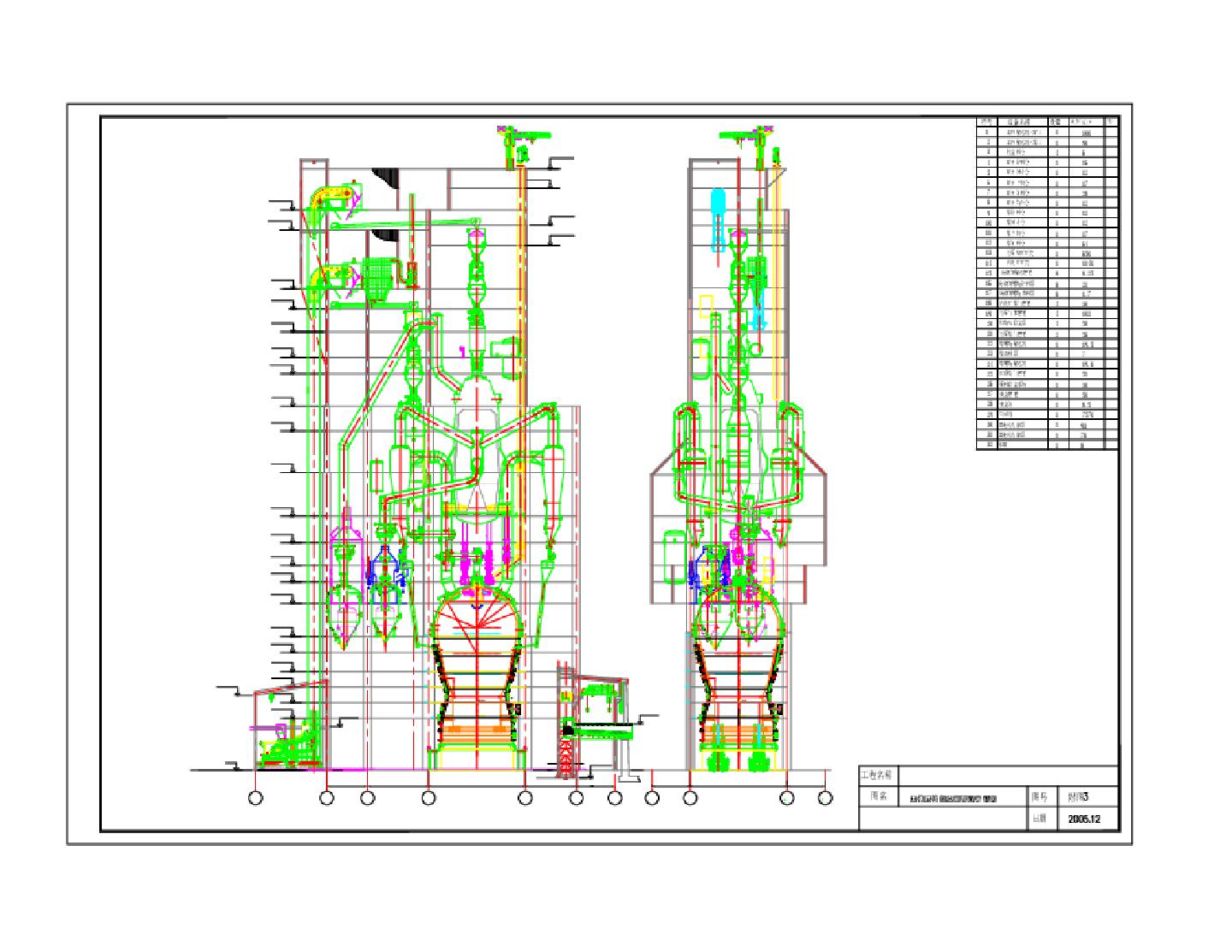Select the drawing number value 附图3

point(1078,796)
